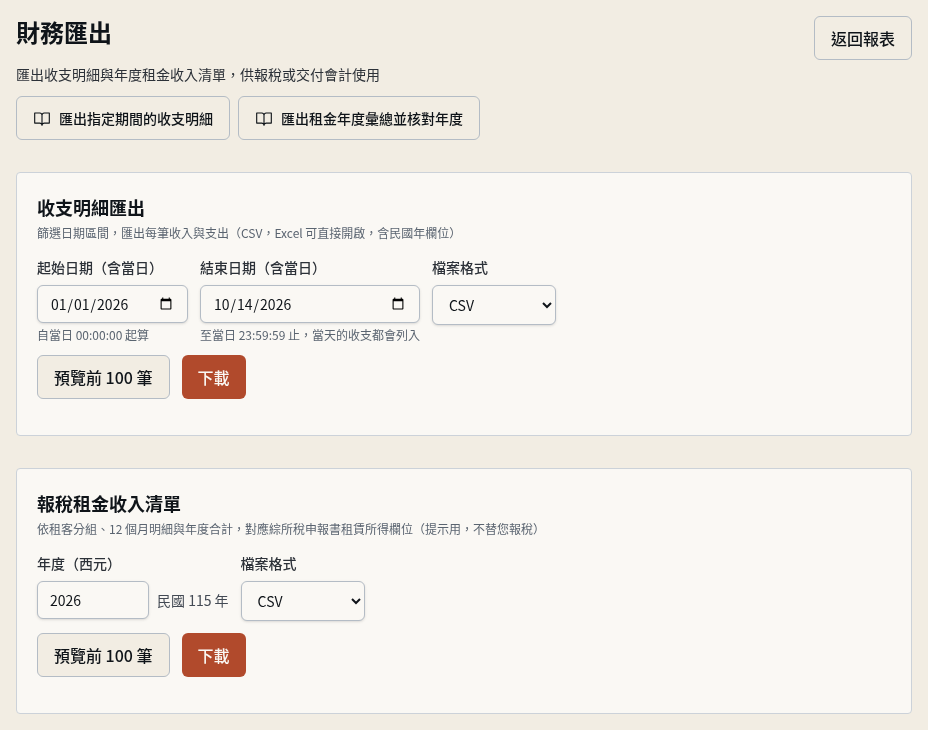Click the 收支明細匯出 section title
928x730 pixels.
click(x=91, y=208)
